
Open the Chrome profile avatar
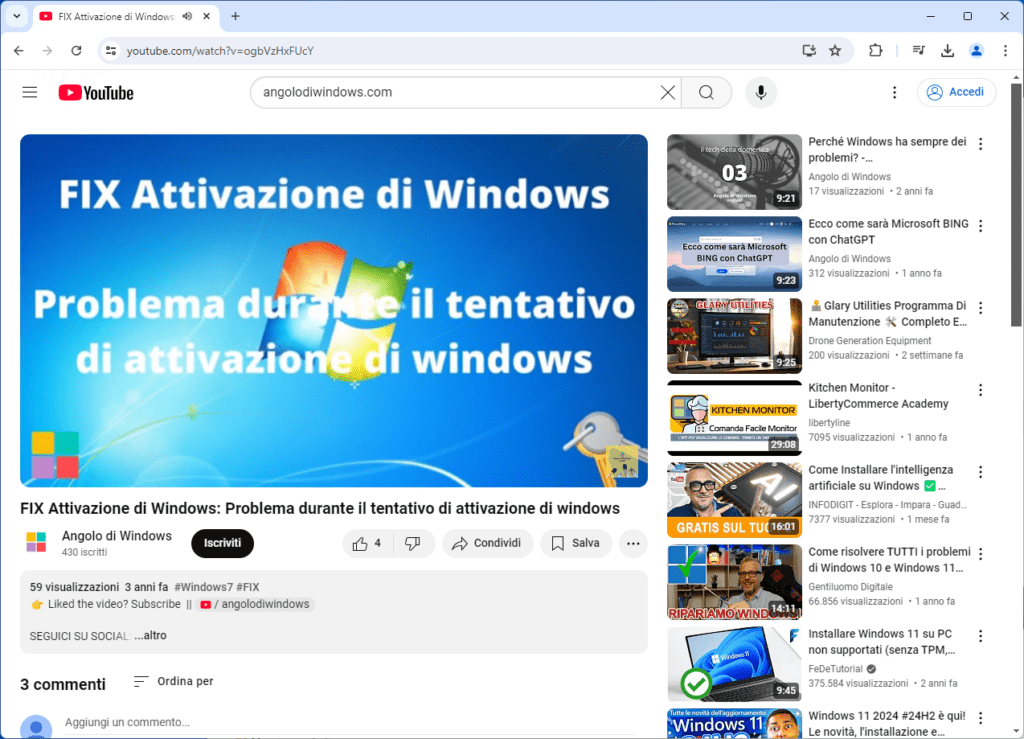(976, 50)
